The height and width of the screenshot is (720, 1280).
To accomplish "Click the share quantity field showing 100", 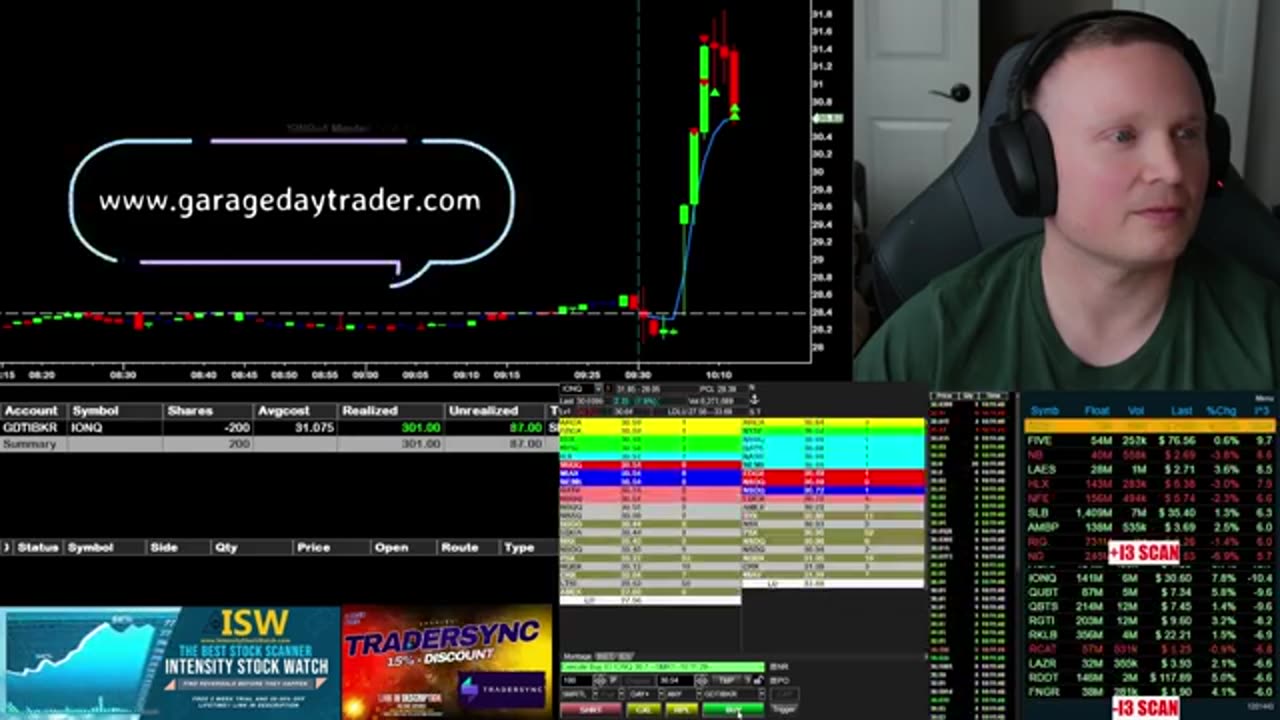I will click(576, 680).
